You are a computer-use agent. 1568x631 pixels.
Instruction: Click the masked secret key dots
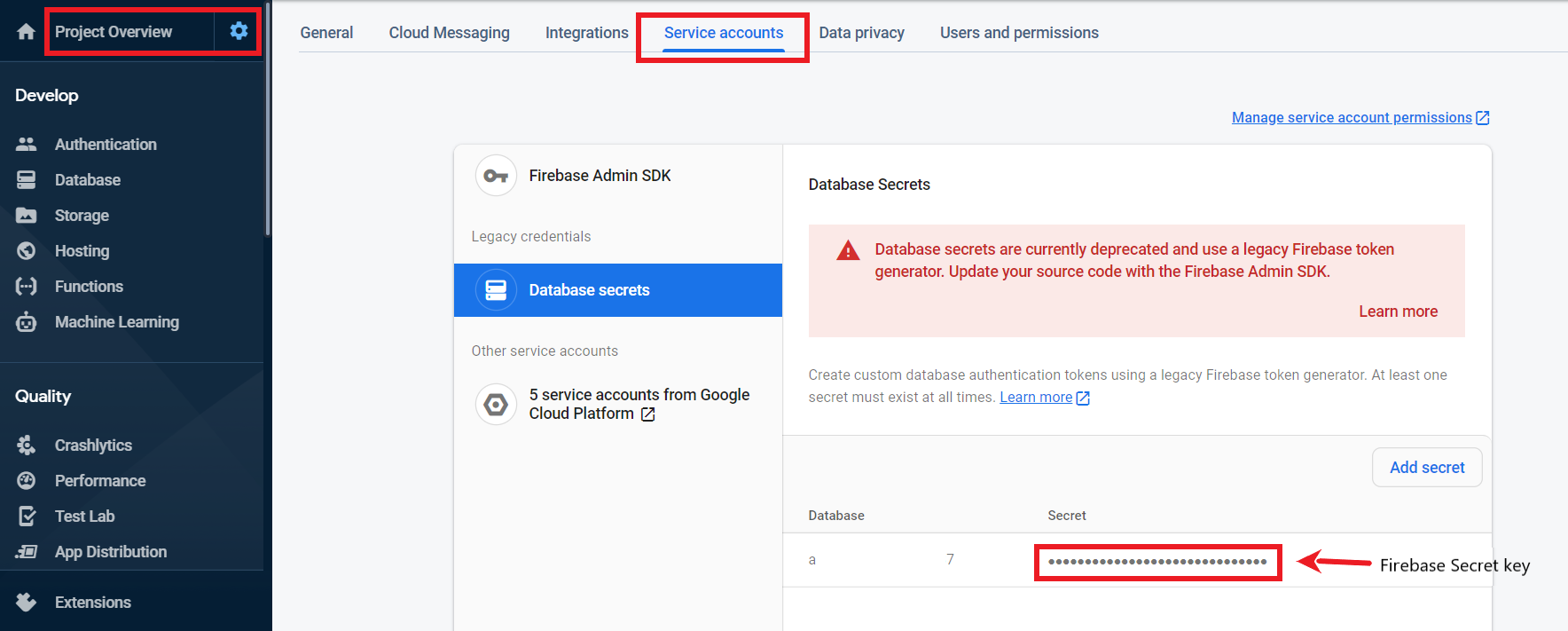pos(1157,562)
